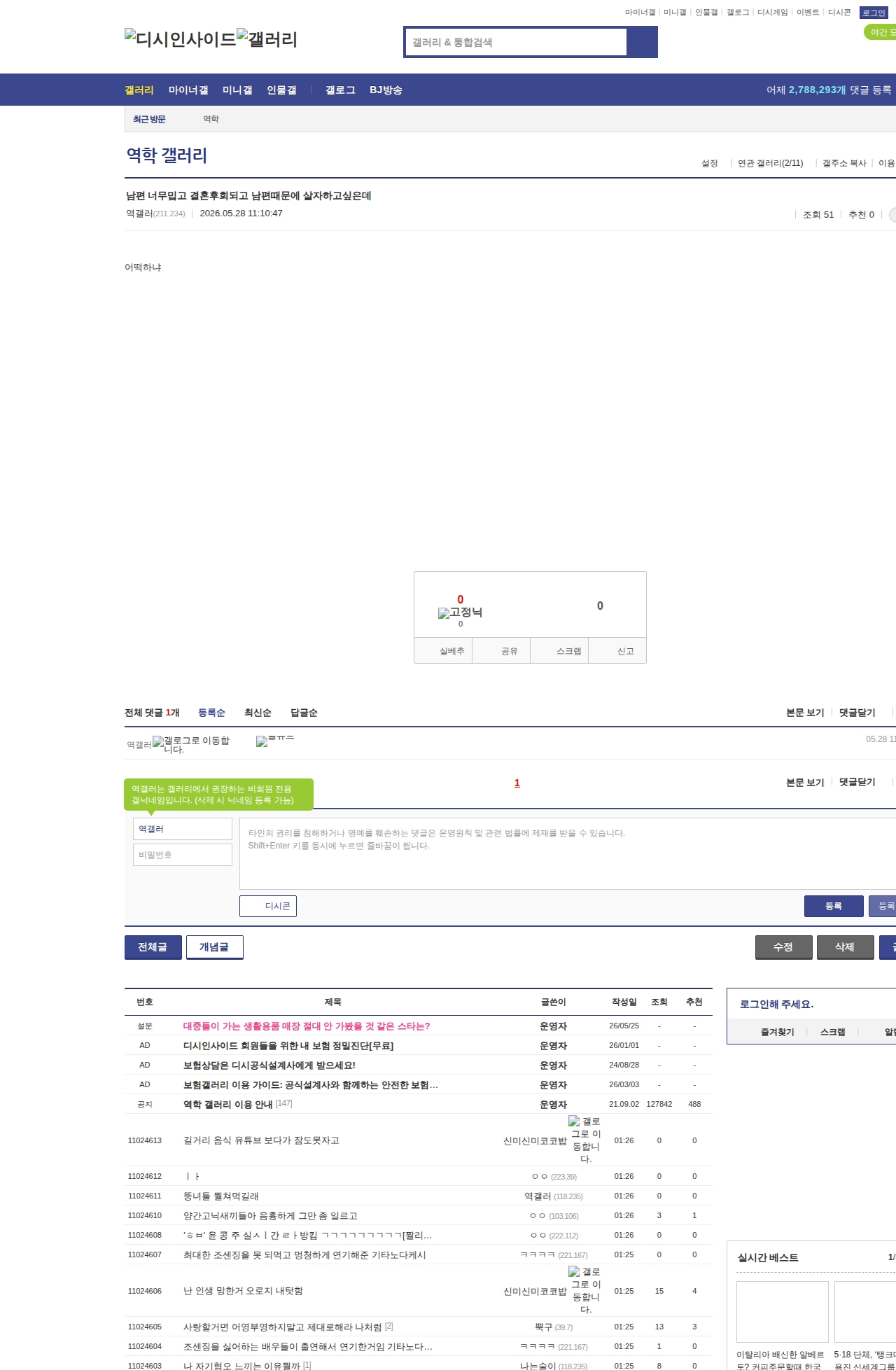Report the post with 신고 button
Viewport: 896px width, 1370px height.
(x=617, y=651)
